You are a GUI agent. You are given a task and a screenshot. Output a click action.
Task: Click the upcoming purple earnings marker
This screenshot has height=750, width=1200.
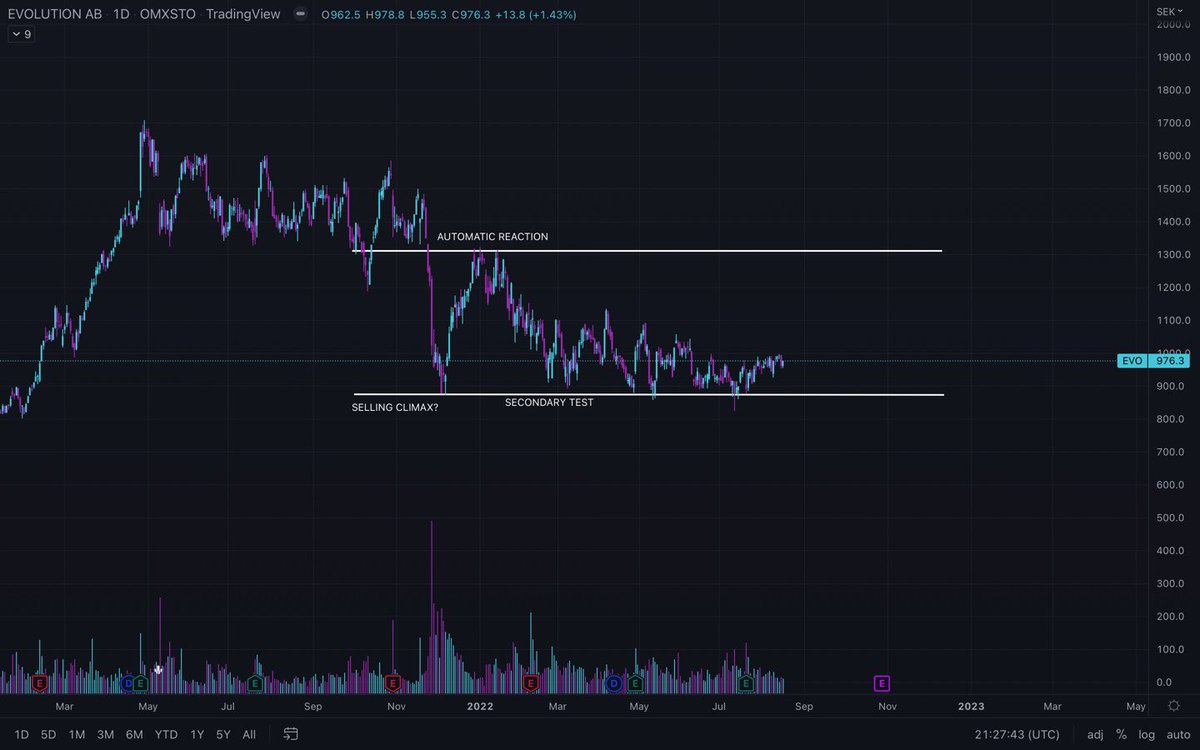tap(882, 683)
